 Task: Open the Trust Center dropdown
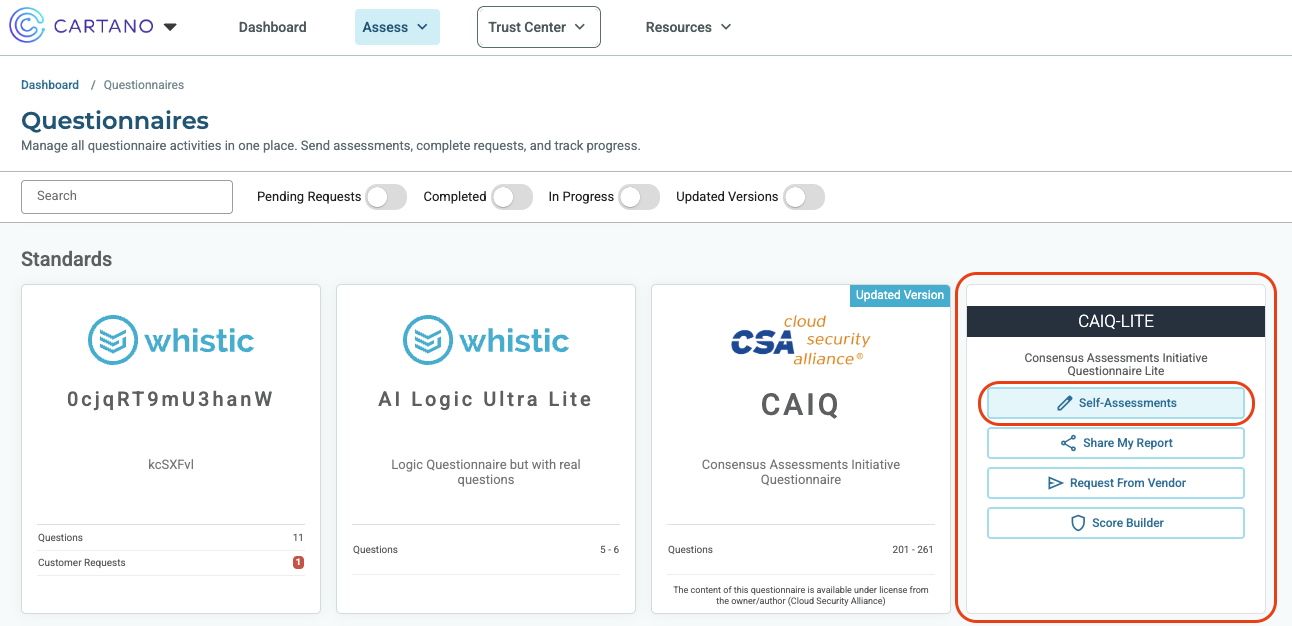tap(539, 27)
